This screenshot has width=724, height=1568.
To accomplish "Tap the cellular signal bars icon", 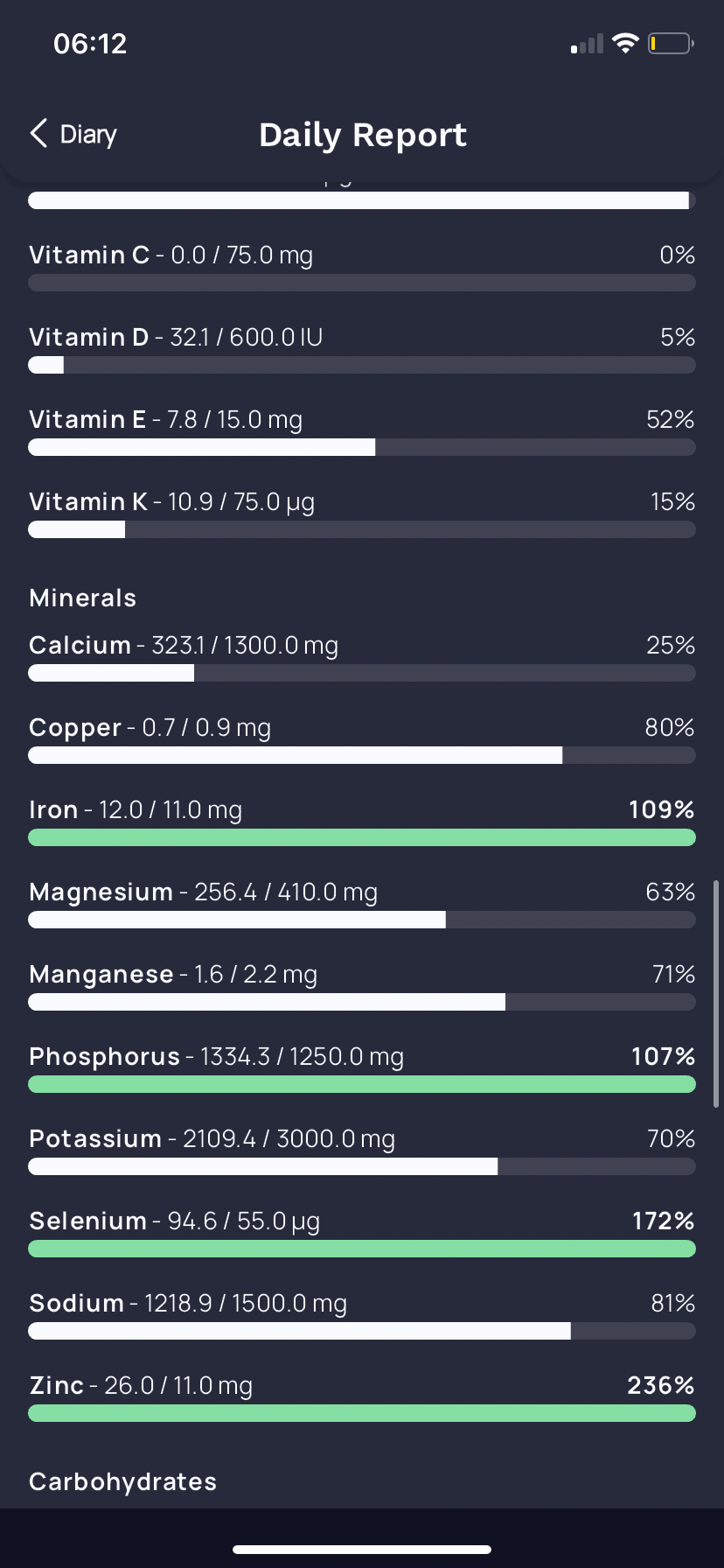I will point(587,44).
